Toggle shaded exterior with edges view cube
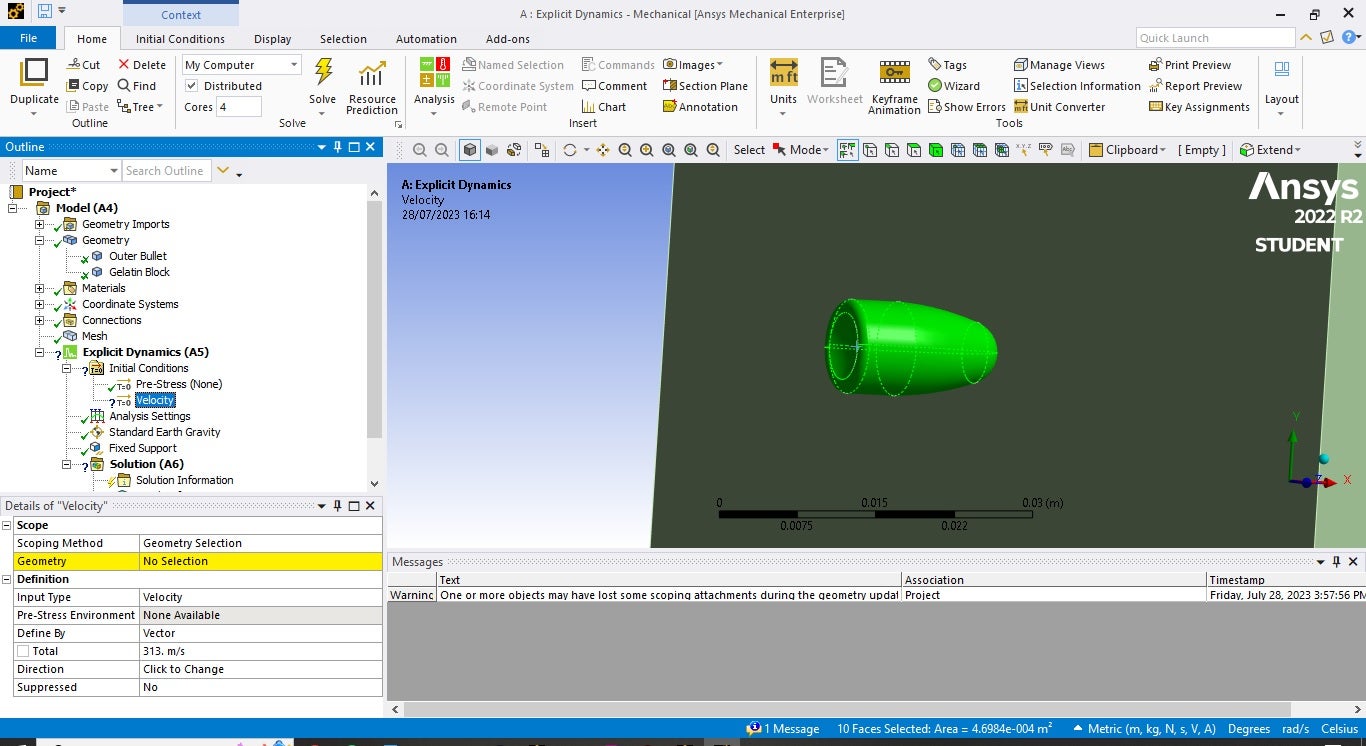Screen dimensions: 1366x746 click(x=470, y=150)
